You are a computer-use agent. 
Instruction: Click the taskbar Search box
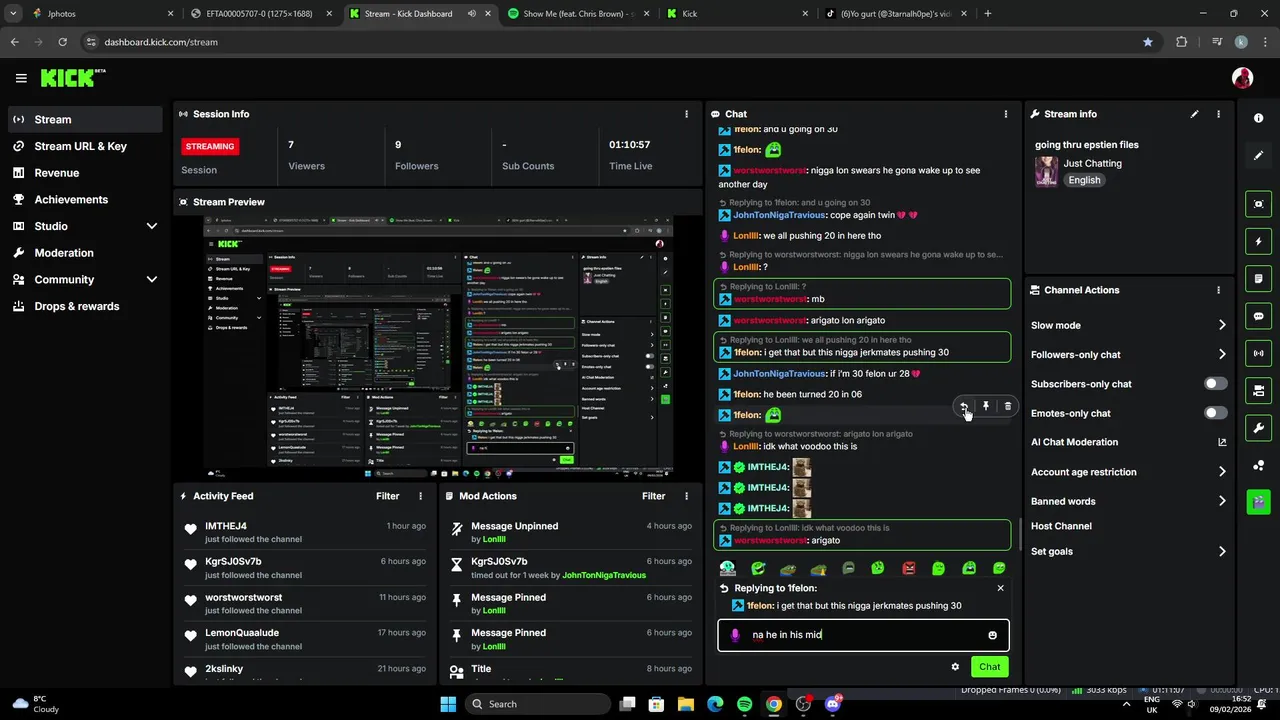(536, 704)
